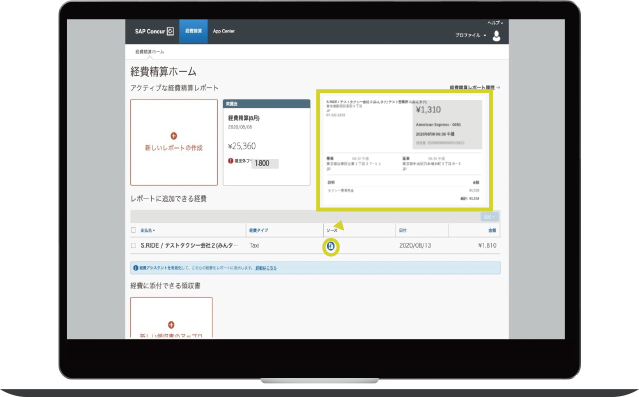Open the 経費精算 tab
The width and height of the screenshot is (639, 397).
(194, 31)
